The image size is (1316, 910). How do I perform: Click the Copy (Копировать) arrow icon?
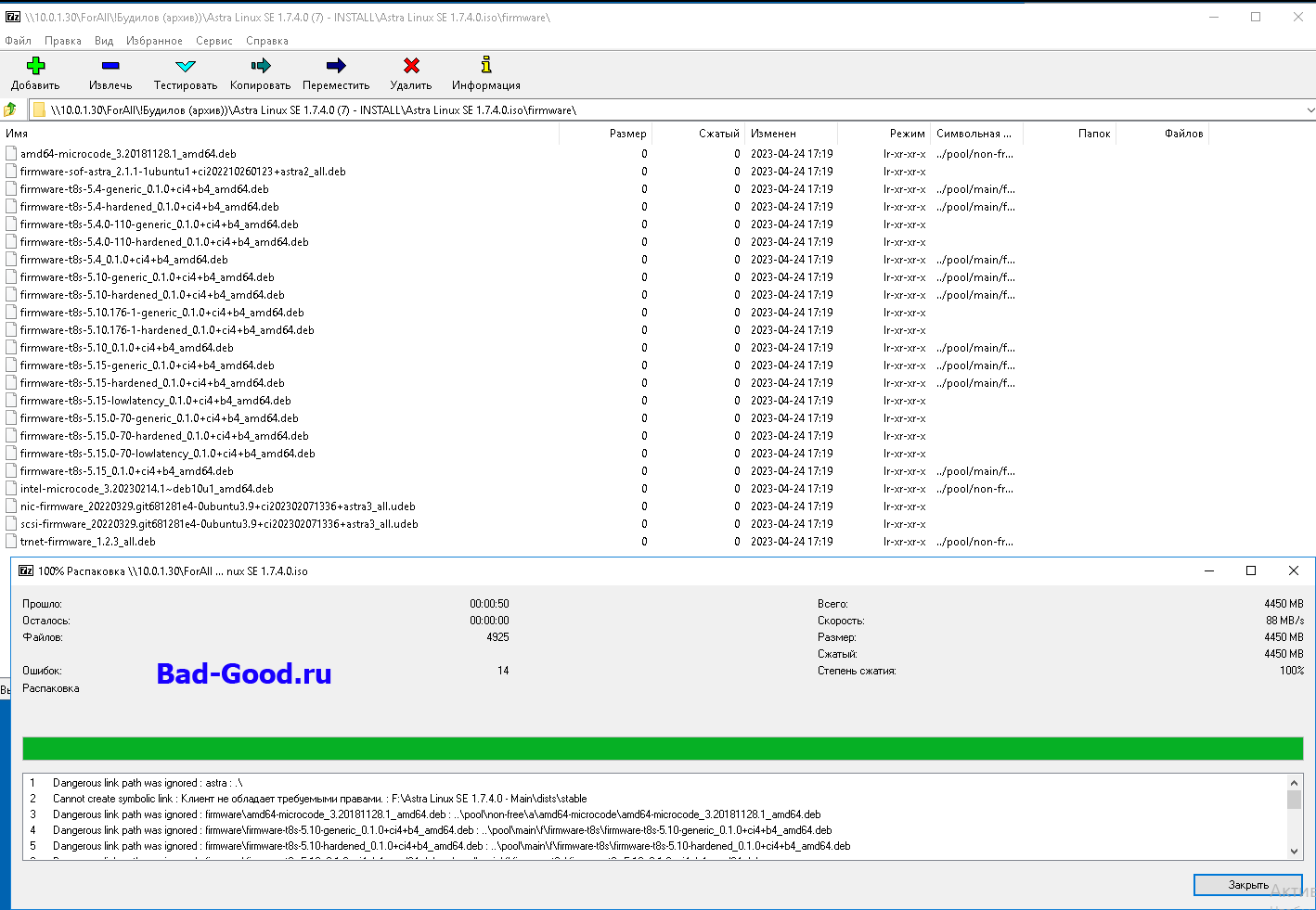click(x=260, y=66)
